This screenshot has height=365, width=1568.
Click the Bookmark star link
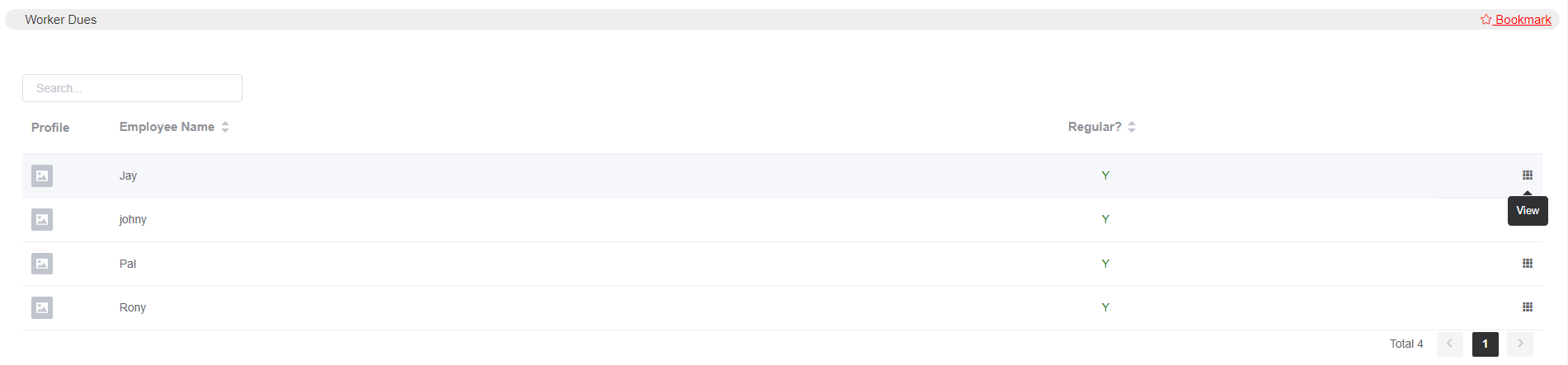point(1515,20)
